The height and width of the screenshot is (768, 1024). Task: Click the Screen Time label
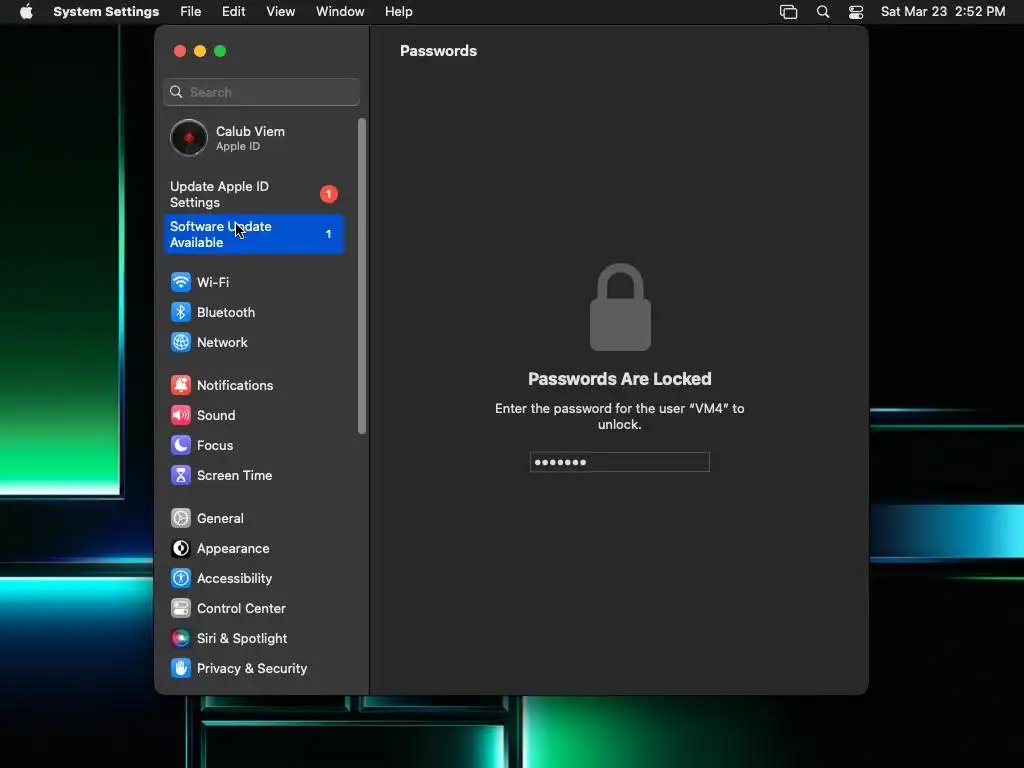pyautogui.click(x=234, y=475)
